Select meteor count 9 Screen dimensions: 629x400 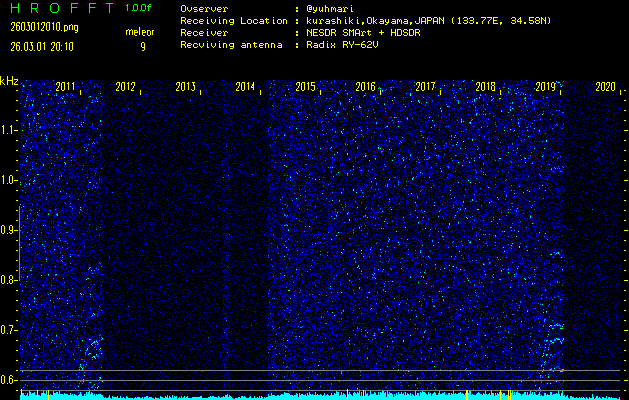coord(143,47)
